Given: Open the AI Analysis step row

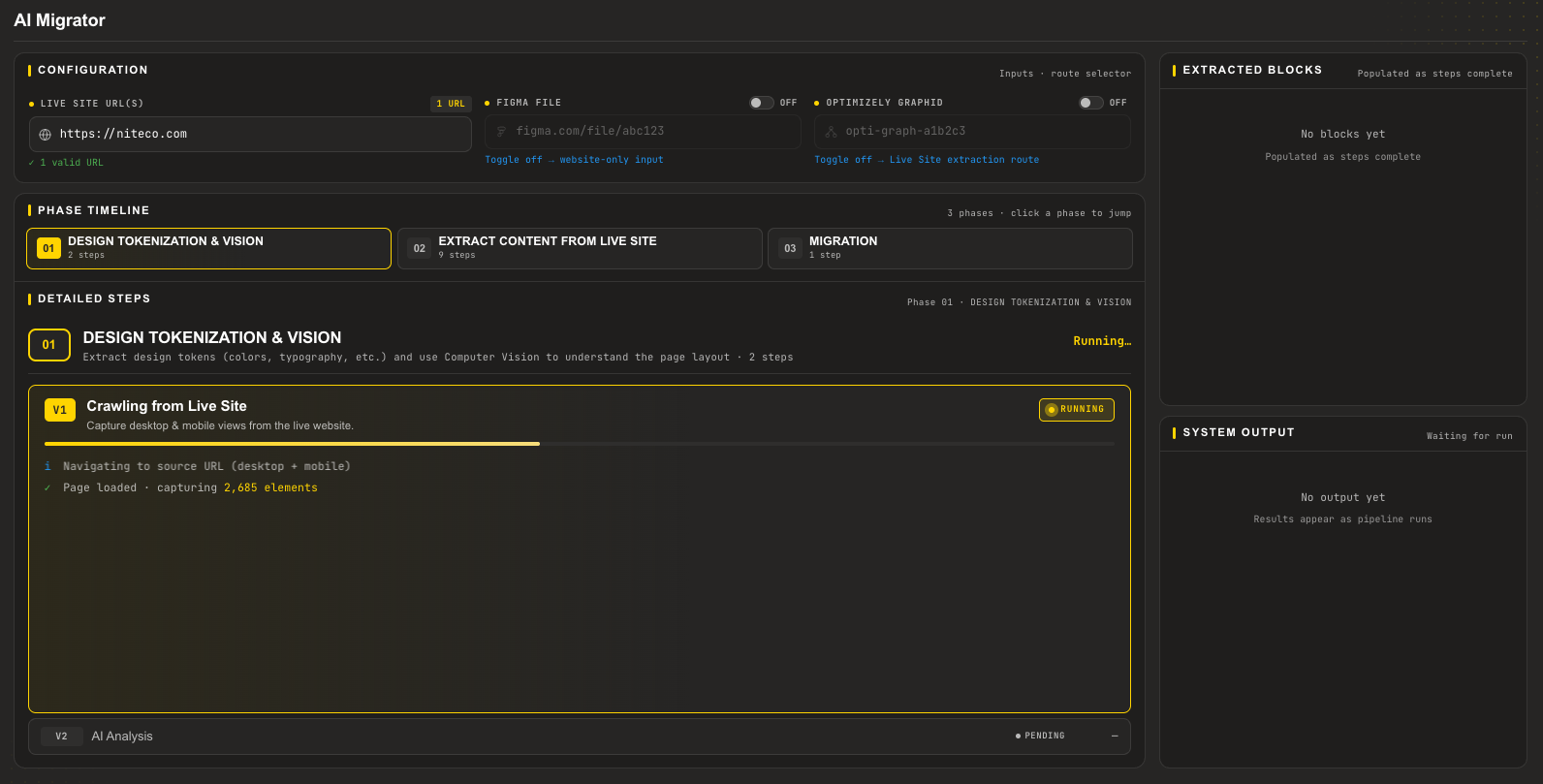Looking at the screenshot, I should (x=580, y=737).
